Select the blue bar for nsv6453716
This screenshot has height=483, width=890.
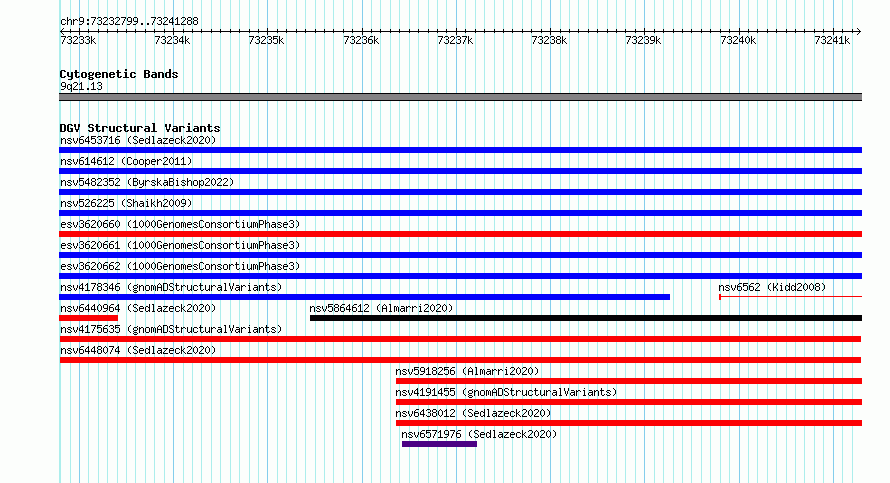[460, 150]
